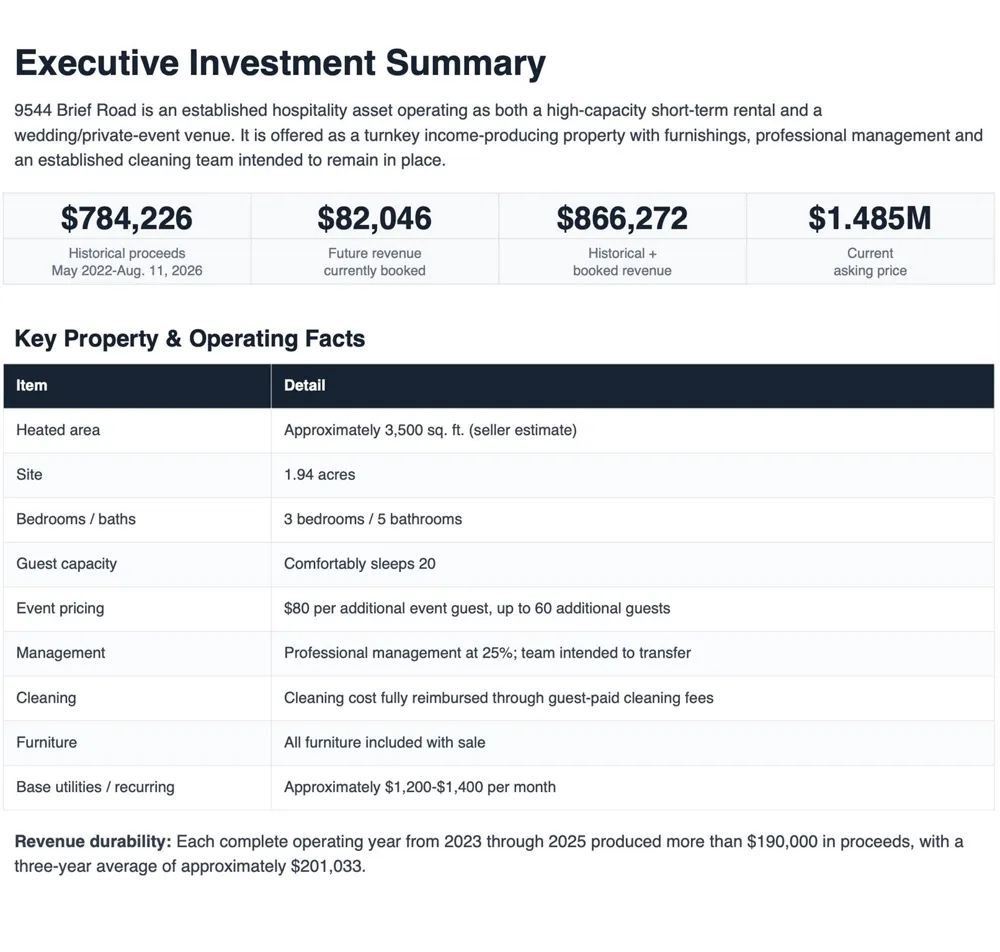Click the 'Historical + booked revenue' caption
Viewport: 1000px width, 952px height.
[622, 262]
